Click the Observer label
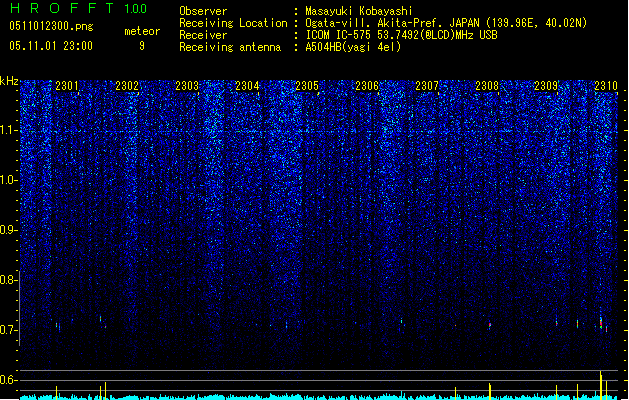This screenshot has height=400, width=629. pos(203,11)
